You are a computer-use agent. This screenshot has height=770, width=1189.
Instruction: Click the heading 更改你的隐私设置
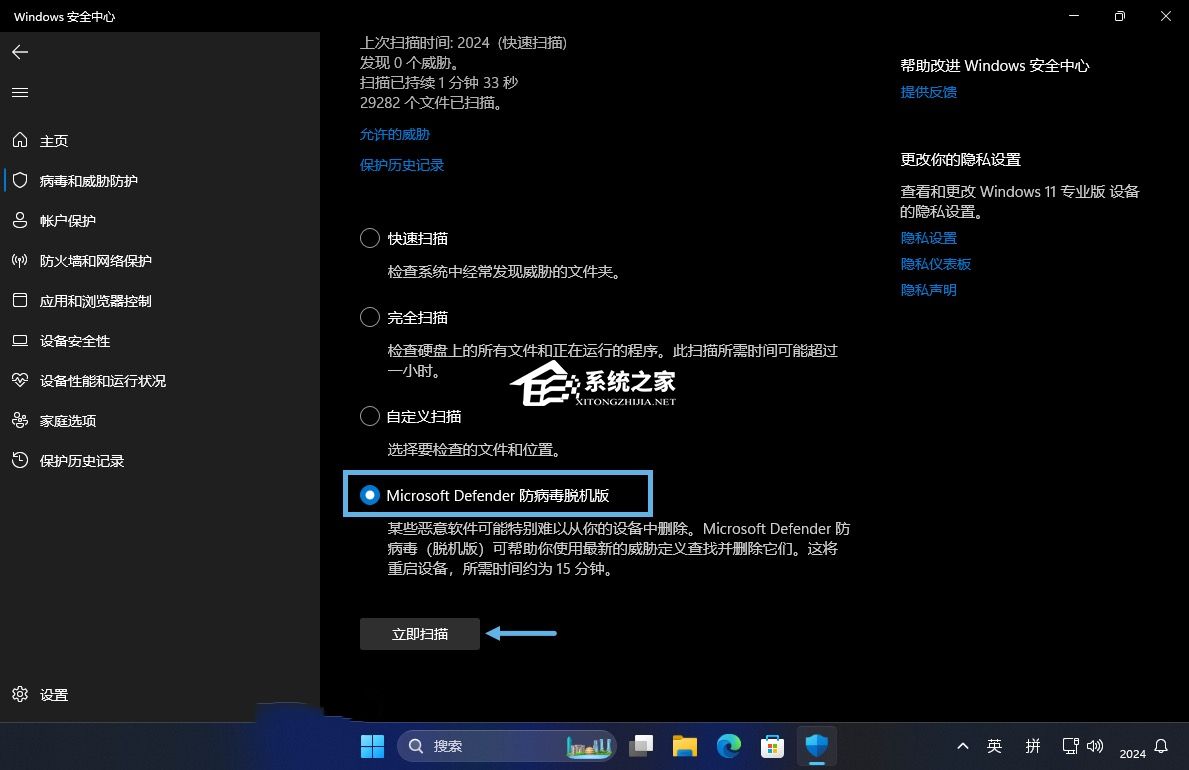click(960, 159)
